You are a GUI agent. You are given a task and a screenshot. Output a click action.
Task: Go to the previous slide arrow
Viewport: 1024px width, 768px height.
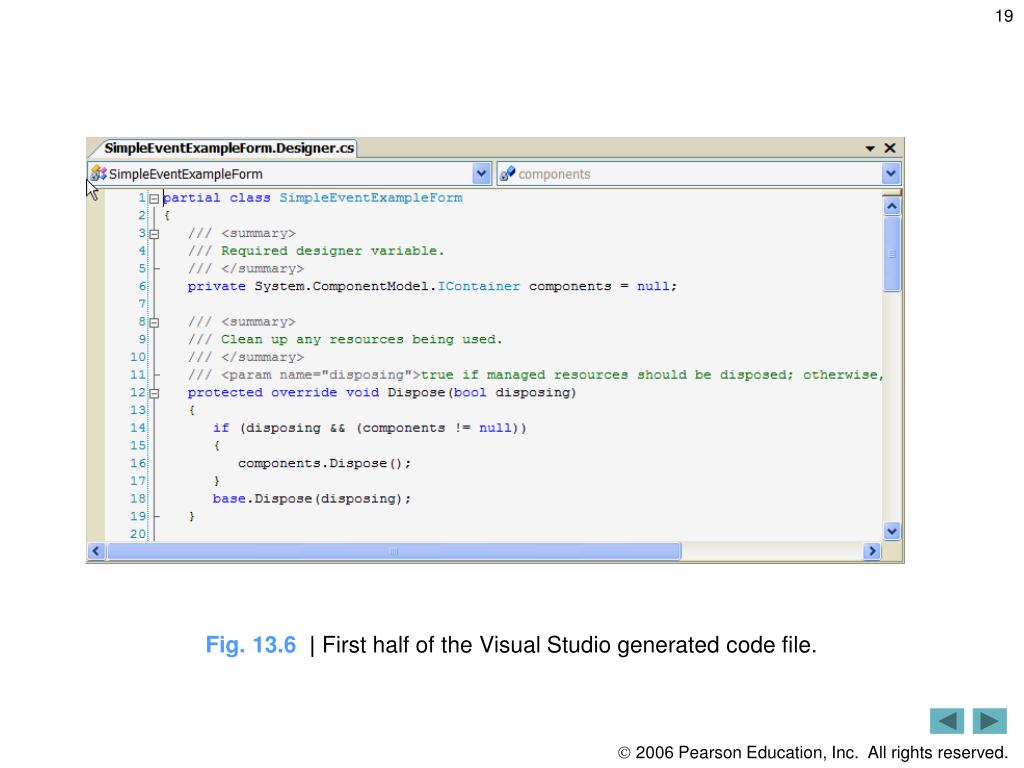946,721
